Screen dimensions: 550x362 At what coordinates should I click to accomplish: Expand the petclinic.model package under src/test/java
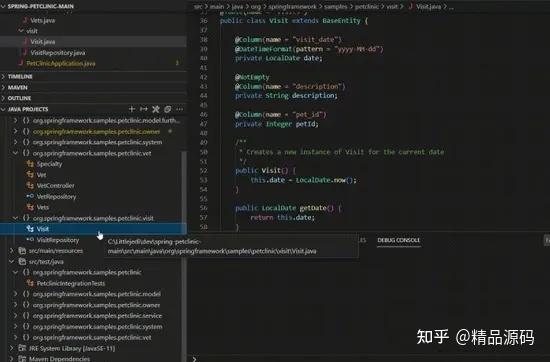tap(15, 294)
